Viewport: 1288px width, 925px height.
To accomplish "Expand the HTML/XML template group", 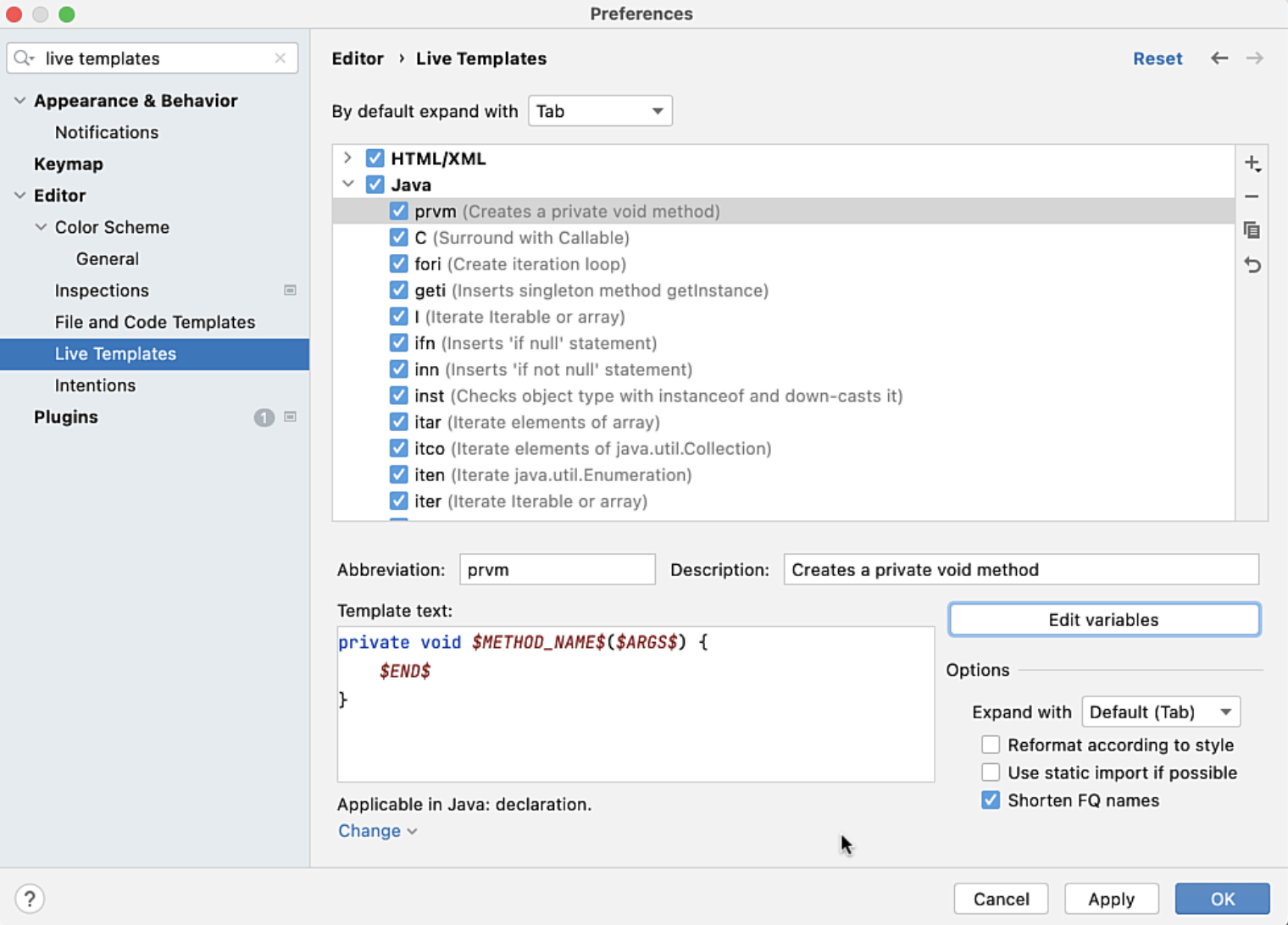I will (347, 158).
